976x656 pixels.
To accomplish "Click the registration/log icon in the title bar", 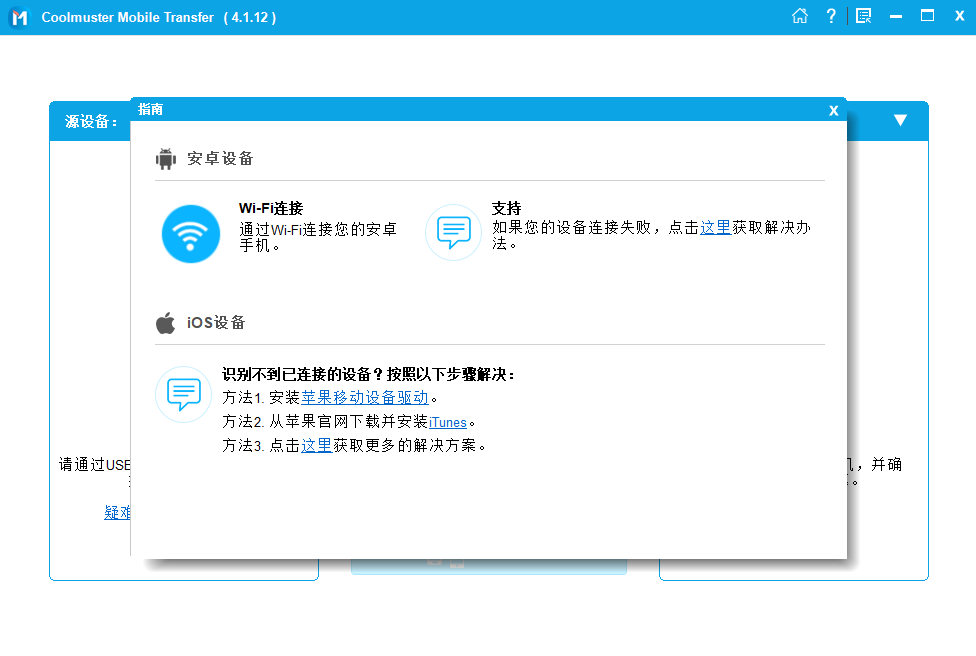I will 863,16.
